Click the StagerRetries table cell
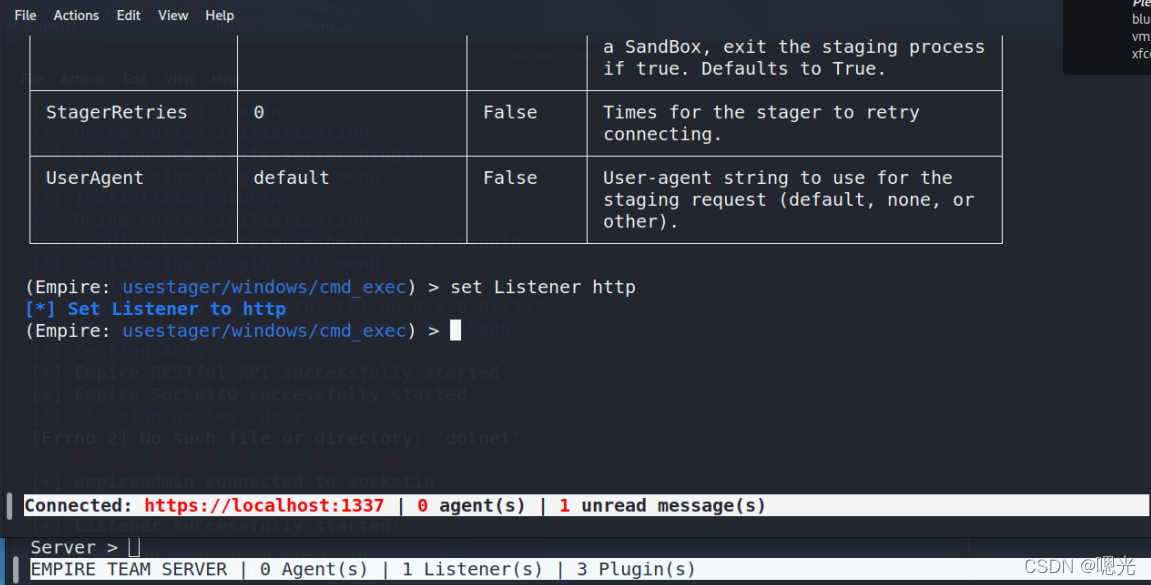This screenshot has width=1151, height=585. (x=116, y=113)
